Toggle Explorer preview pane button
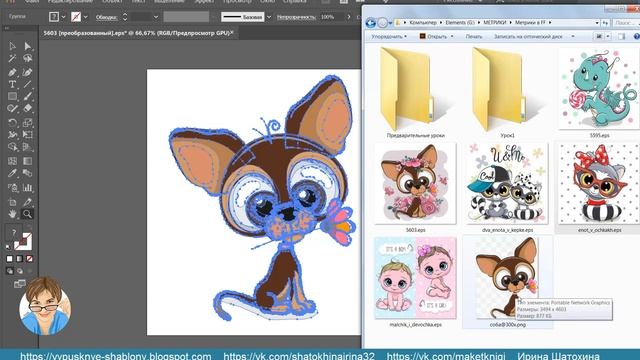This screenshot has height=360, width=640. [621, 36]
